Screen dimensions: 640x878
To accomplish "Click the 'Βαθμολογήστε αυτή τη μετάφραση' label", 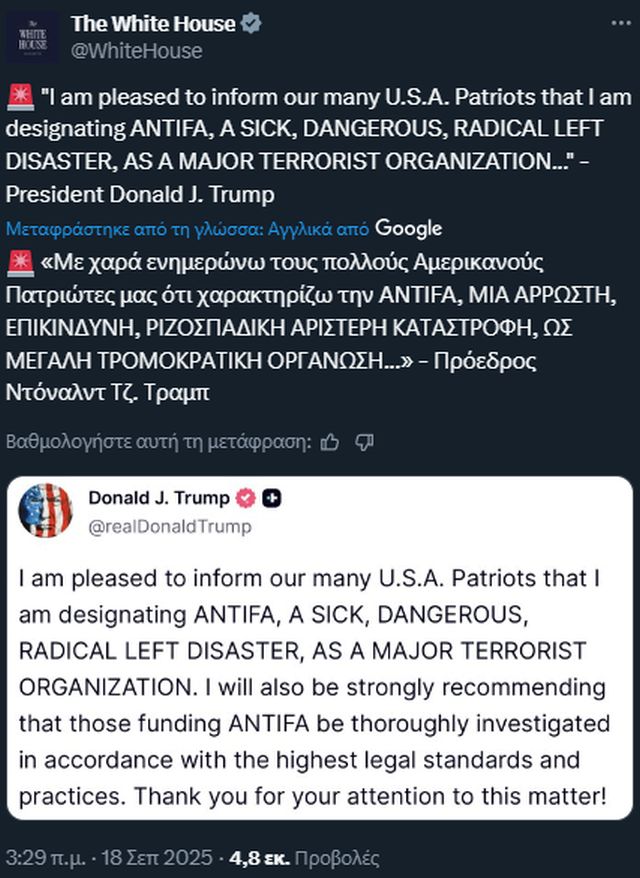I will (x=159, y=441).
